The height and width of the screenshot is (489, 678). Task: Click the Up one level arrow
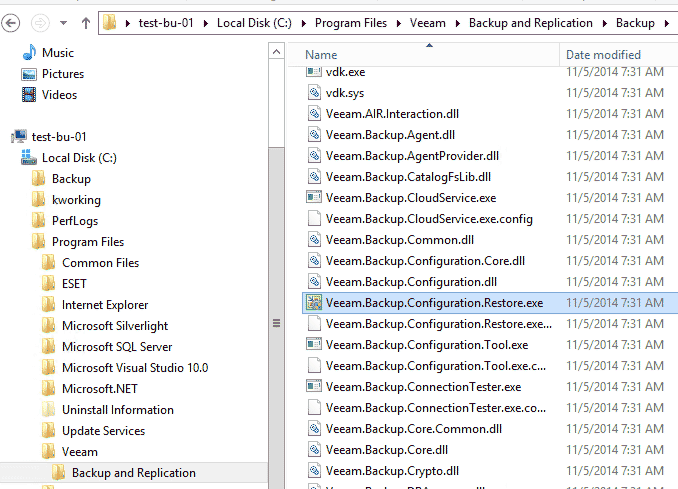(86, 23)
